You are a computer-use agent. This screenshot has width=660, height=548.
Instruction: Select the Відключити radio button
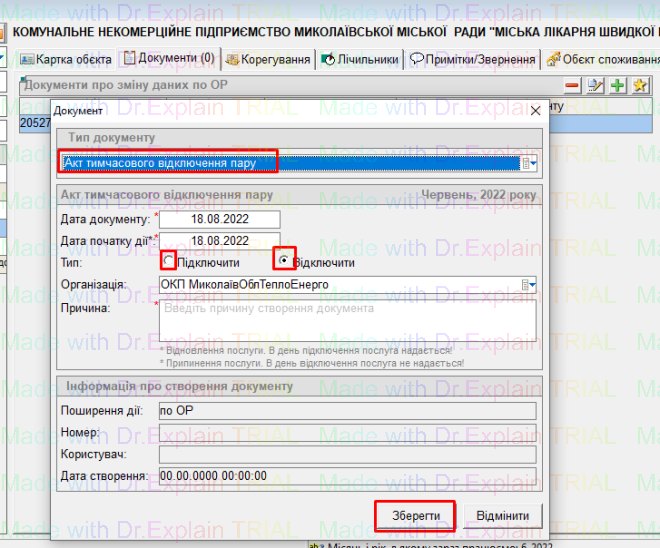coord(286,261)
